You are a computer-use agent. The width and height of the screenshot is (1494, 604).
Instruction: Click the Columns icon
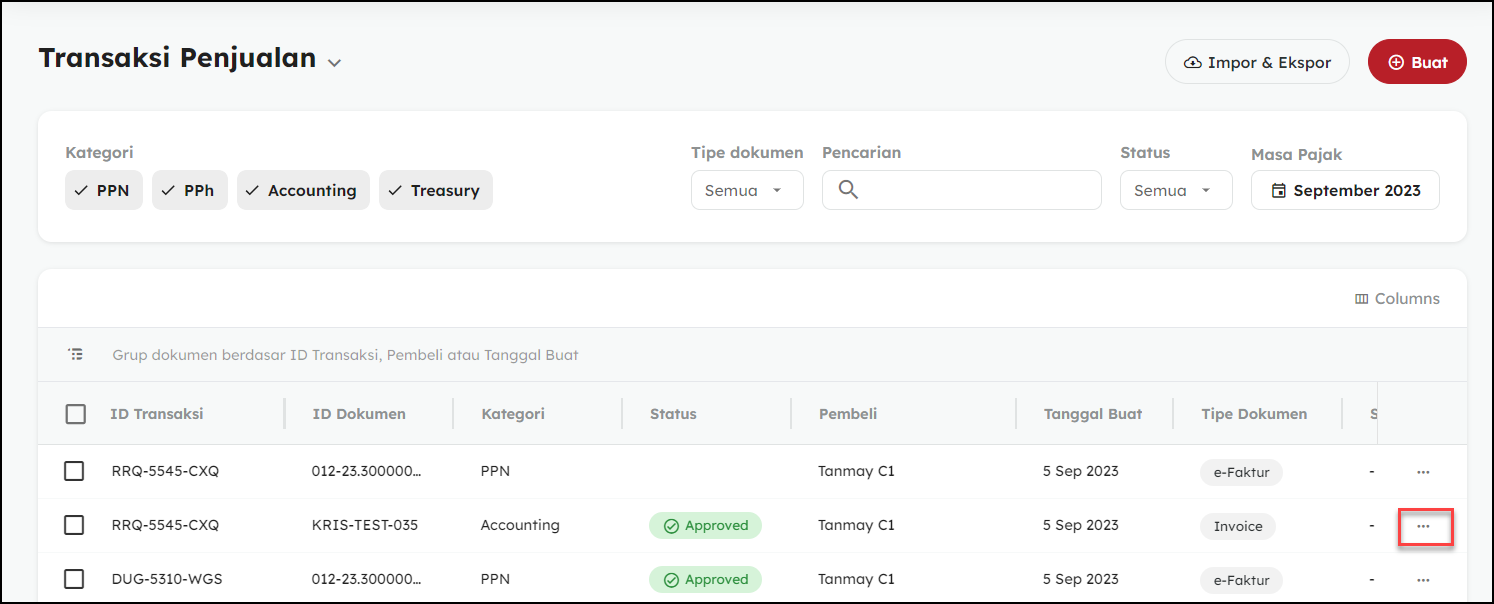1361,299
